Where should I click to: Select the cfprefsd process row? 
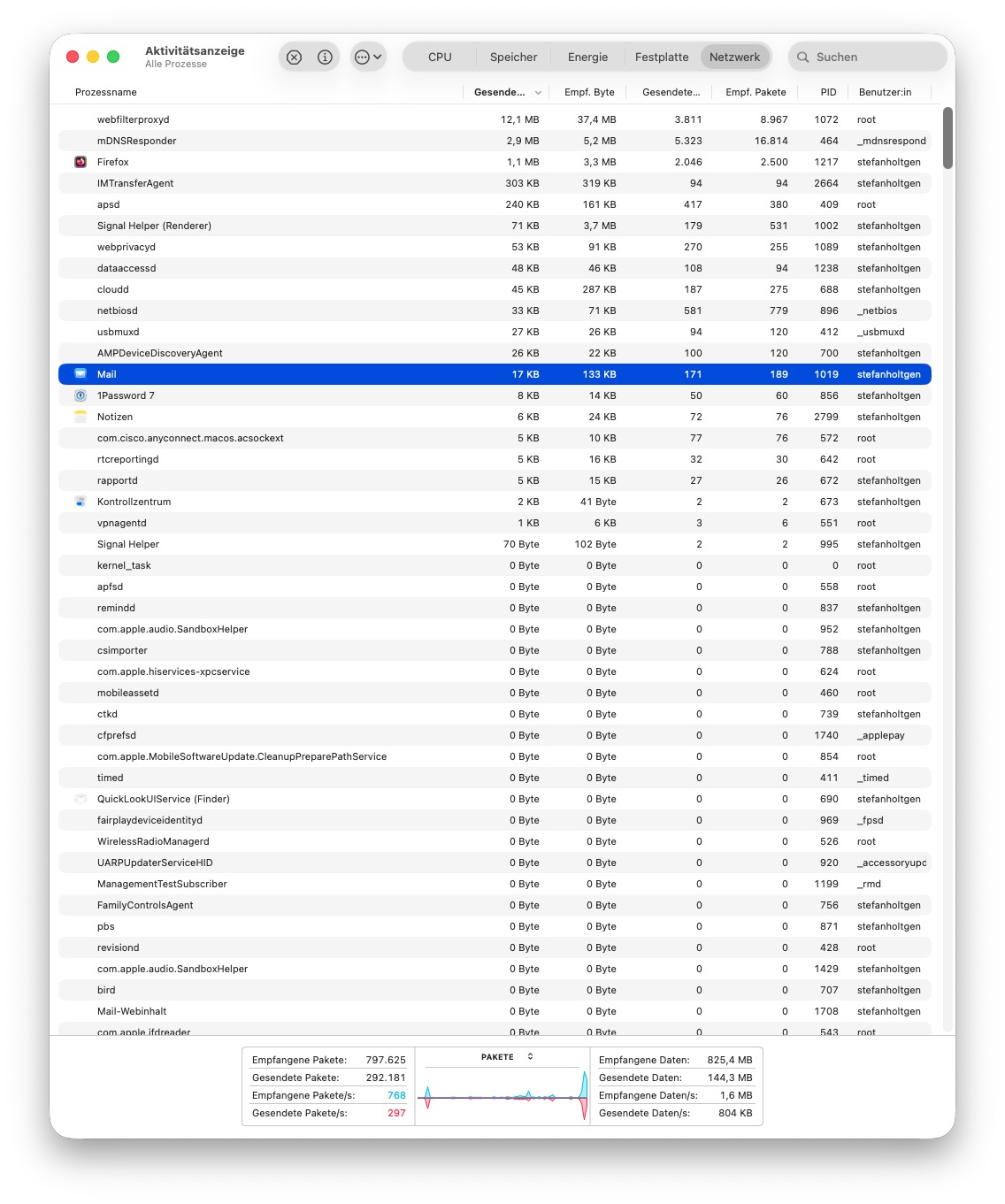click(x=495, y=735)
